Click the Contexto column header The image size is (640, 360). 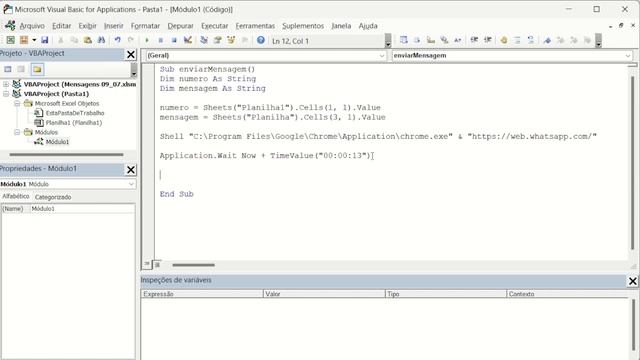click(x=567, y=294)
